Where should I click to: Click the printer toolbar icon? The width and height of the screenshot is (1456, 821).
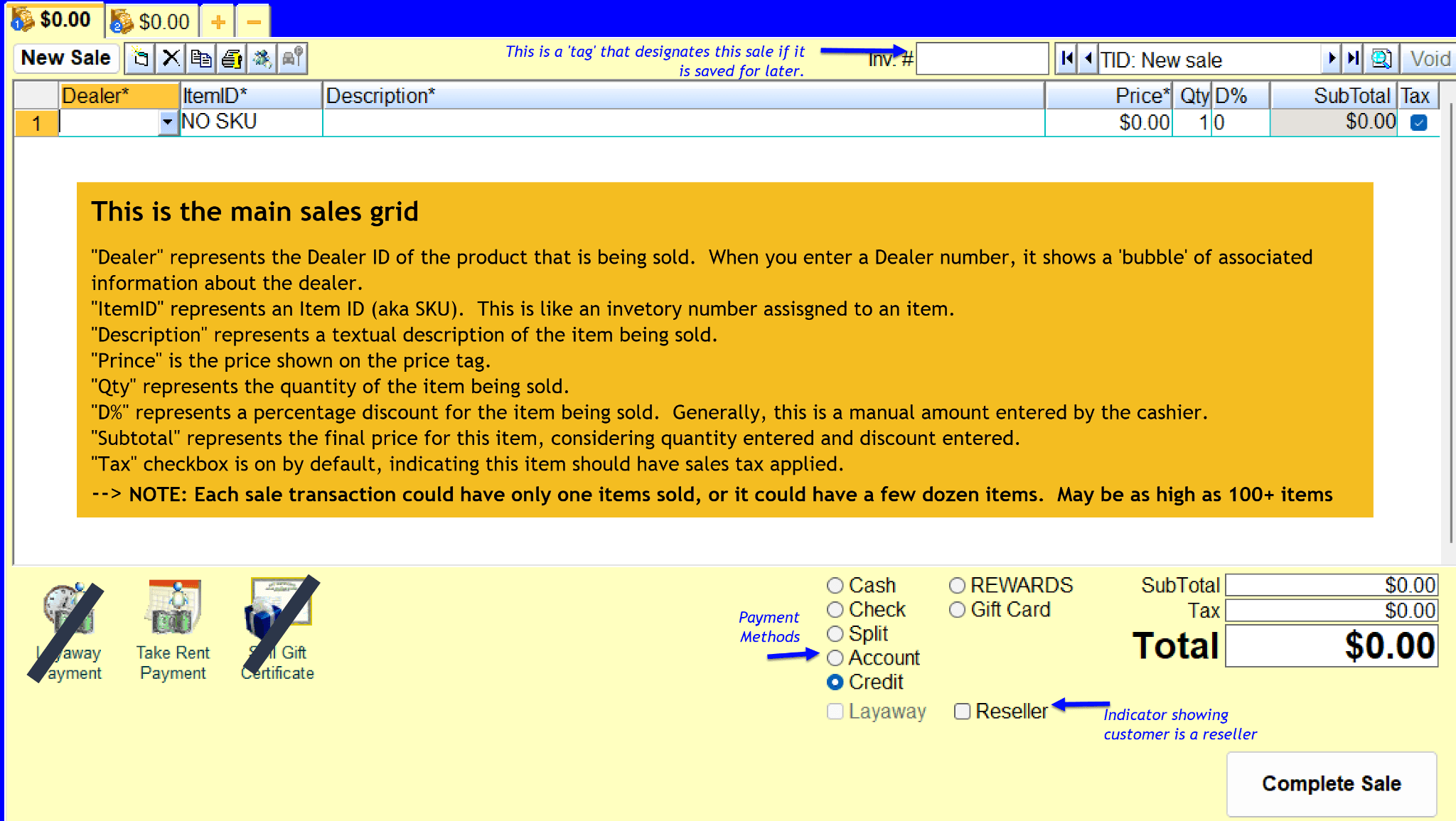pos(232,58)
